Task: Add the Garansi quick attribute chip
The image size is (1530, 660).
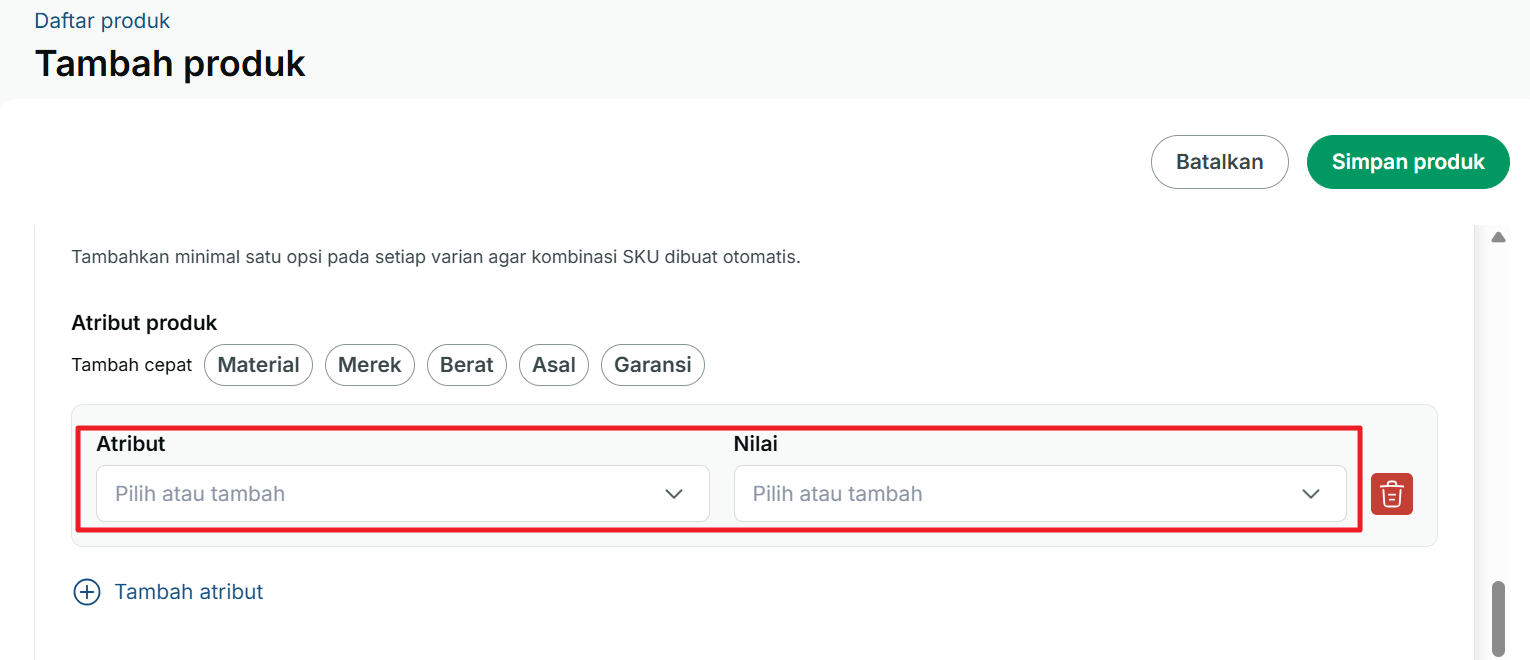Action: point(653,365)
